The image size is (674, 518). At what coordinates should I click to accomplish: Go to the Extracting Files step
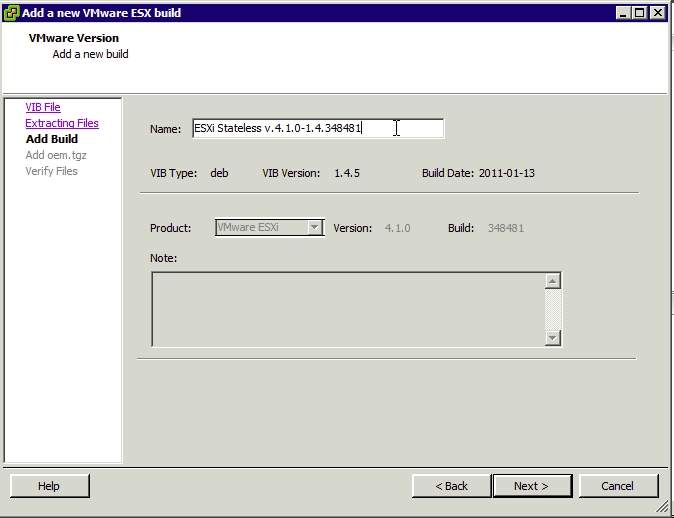coord(62,123)
